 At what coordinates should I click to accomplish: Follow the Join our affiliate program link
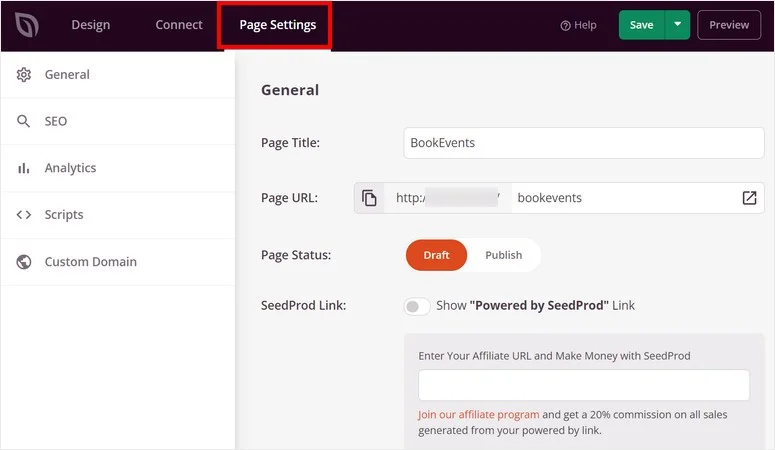tap(478, 414)
